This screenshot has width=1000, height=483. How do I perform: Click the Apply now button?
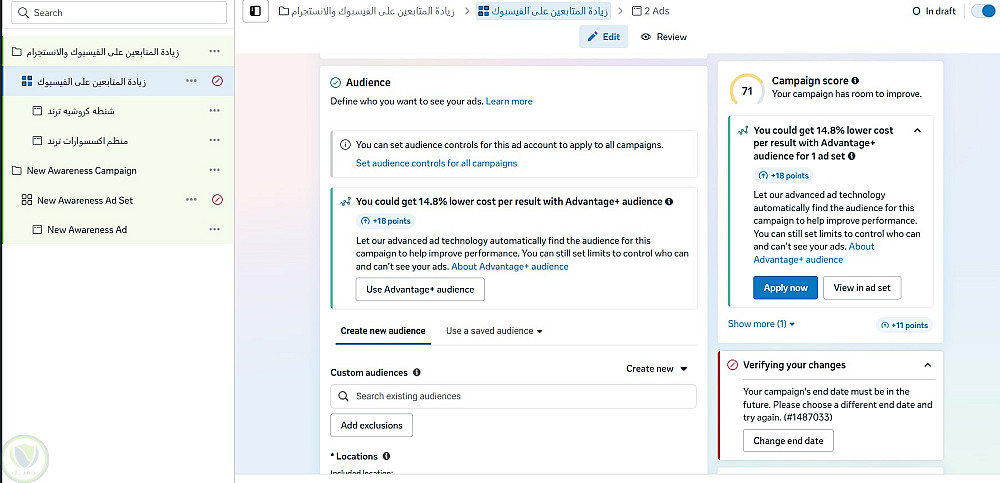click(x=785, y=288)
